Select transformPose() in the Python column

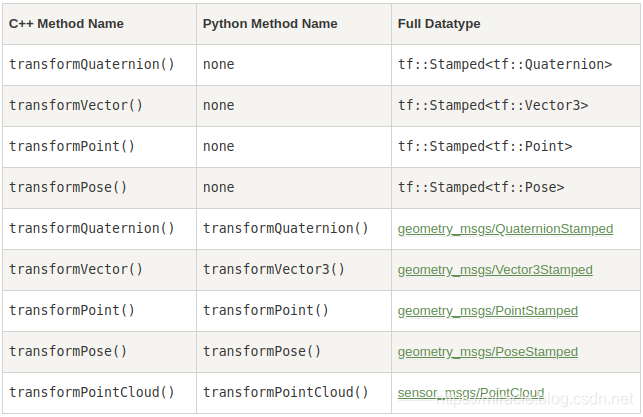(x=261, y=351)
